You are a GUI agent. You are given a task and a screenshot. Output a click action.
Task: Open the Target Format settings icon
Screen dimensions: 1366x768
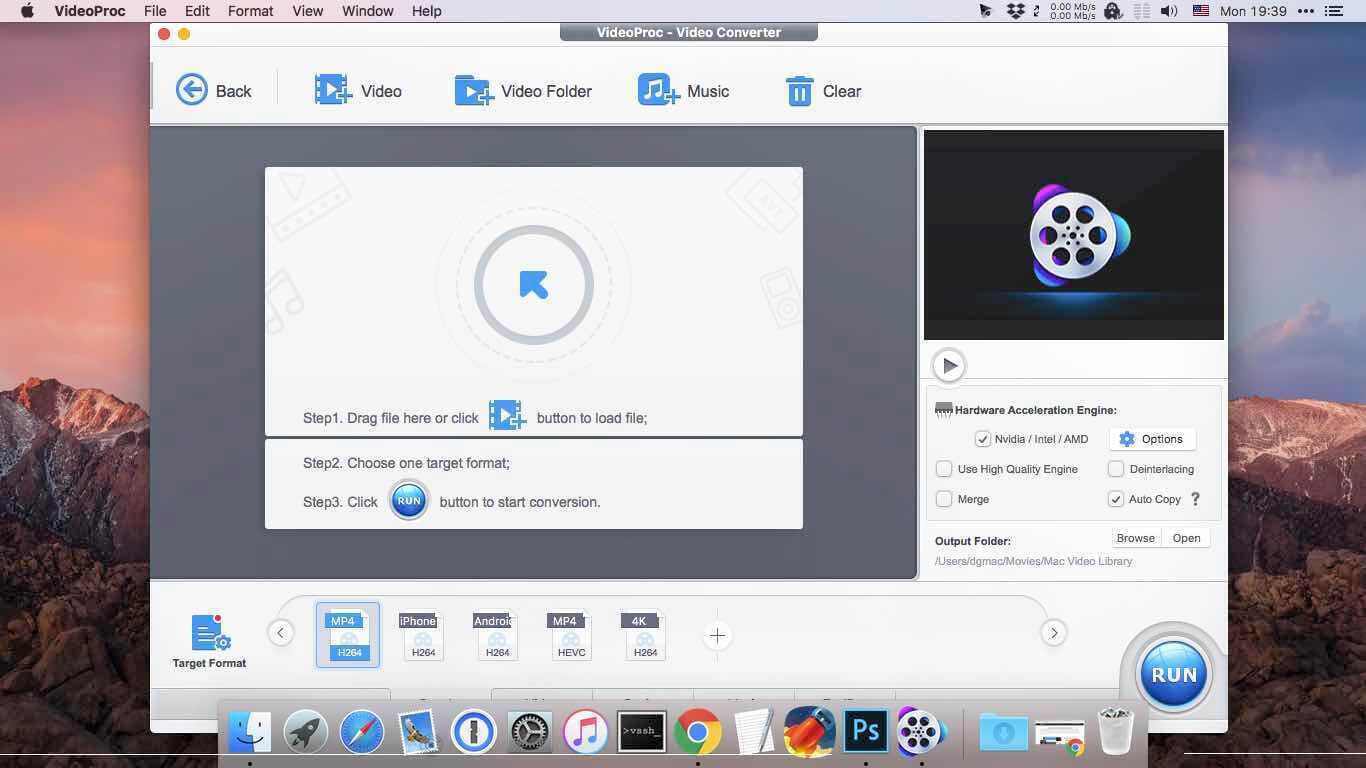(209, 628)
